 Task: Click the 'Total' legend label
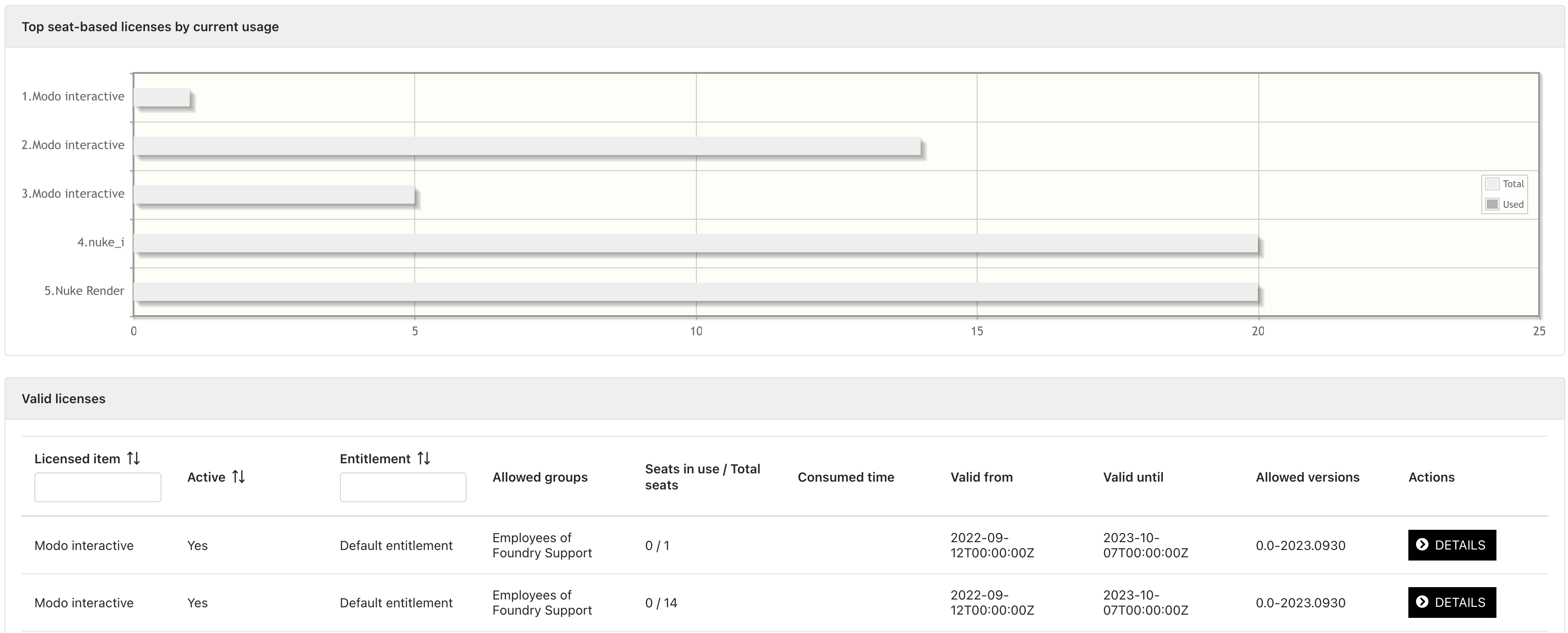pyautogui.click(x=1513, y=184)
